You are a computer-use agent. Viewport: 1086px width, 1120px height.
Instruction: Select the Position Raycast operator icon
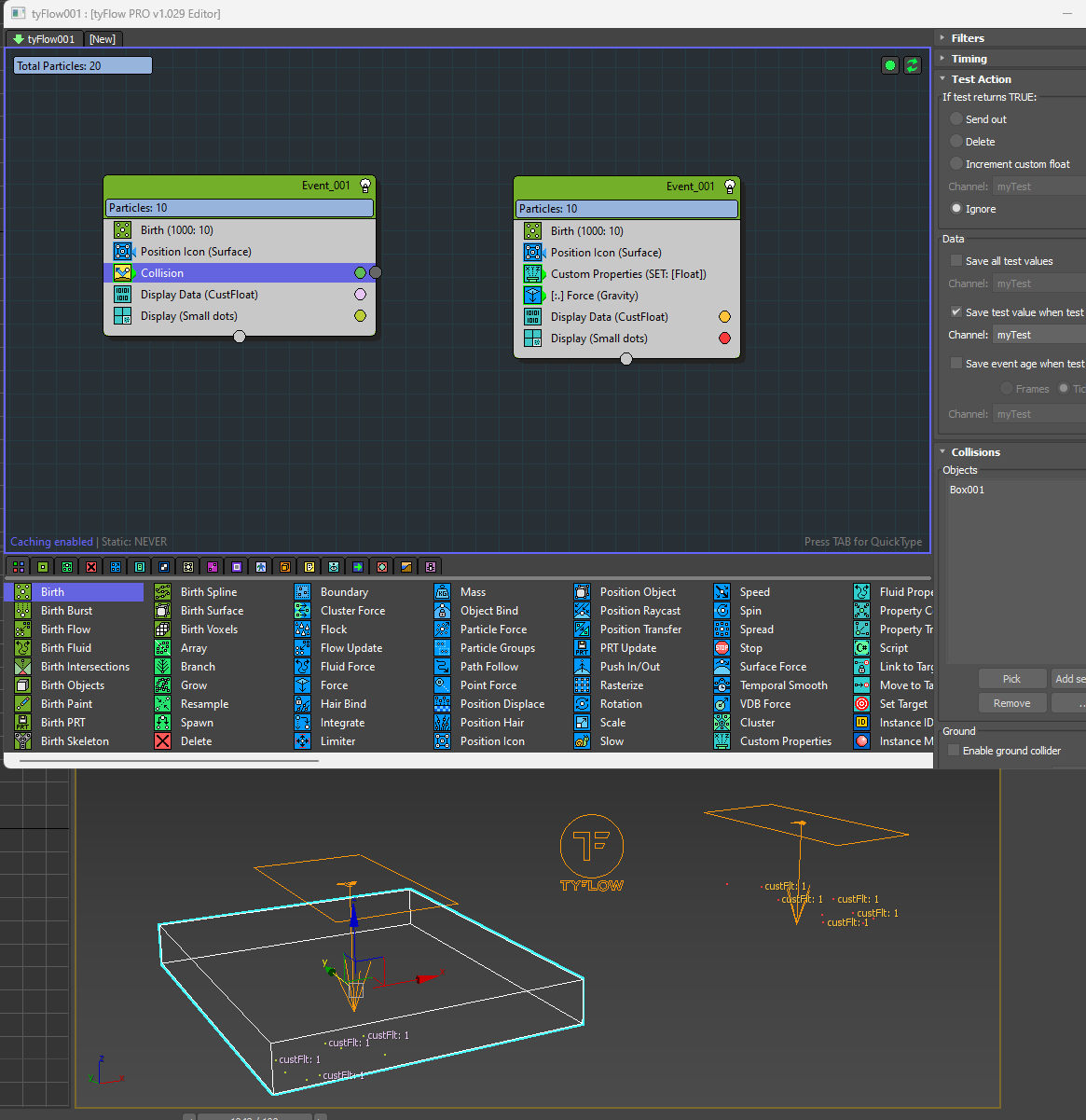(583, 611)
